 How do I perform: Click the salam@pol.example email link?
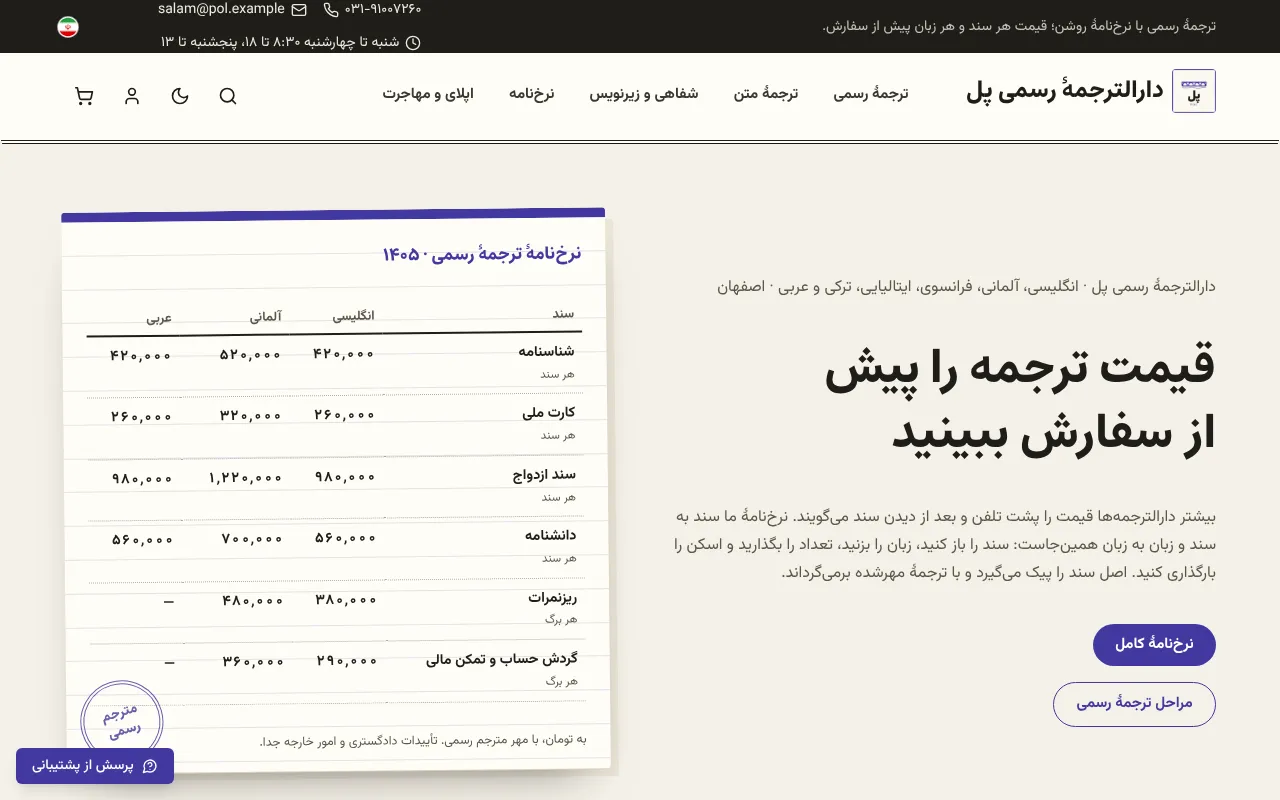click(x=221, y=9)
